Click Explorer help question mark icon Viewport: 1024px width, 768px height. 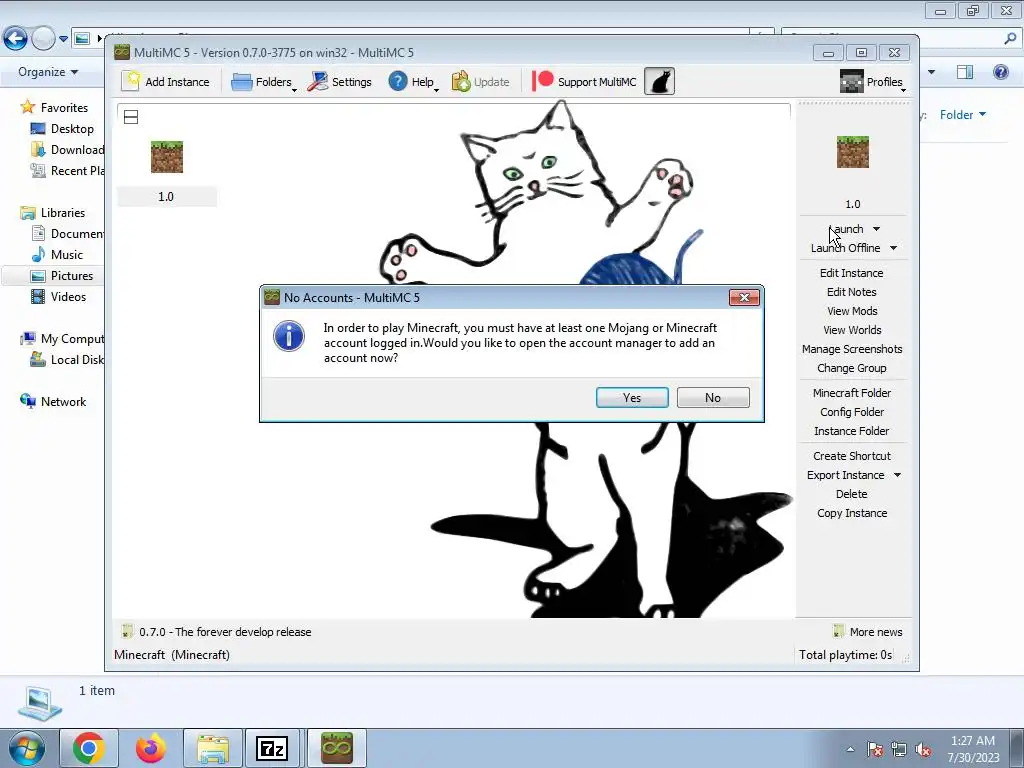pos(1000,72)
